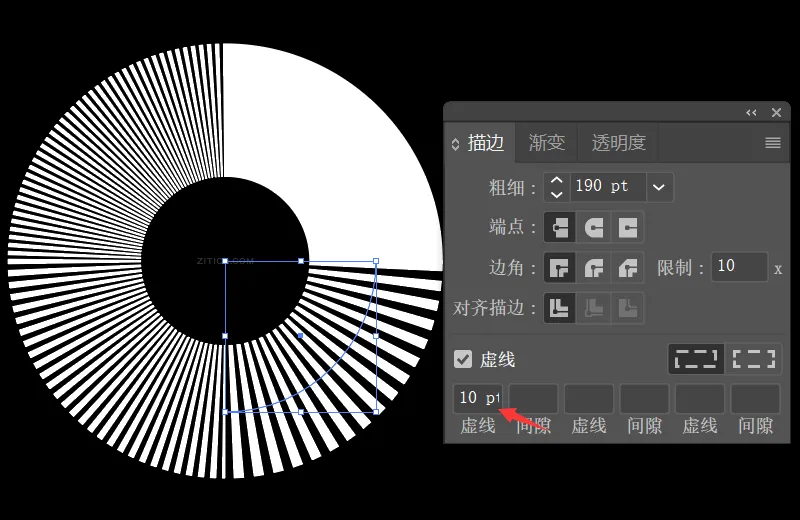Choose the round join corner icon
Screen dimensions: 800x520
[x=594, y=267]
